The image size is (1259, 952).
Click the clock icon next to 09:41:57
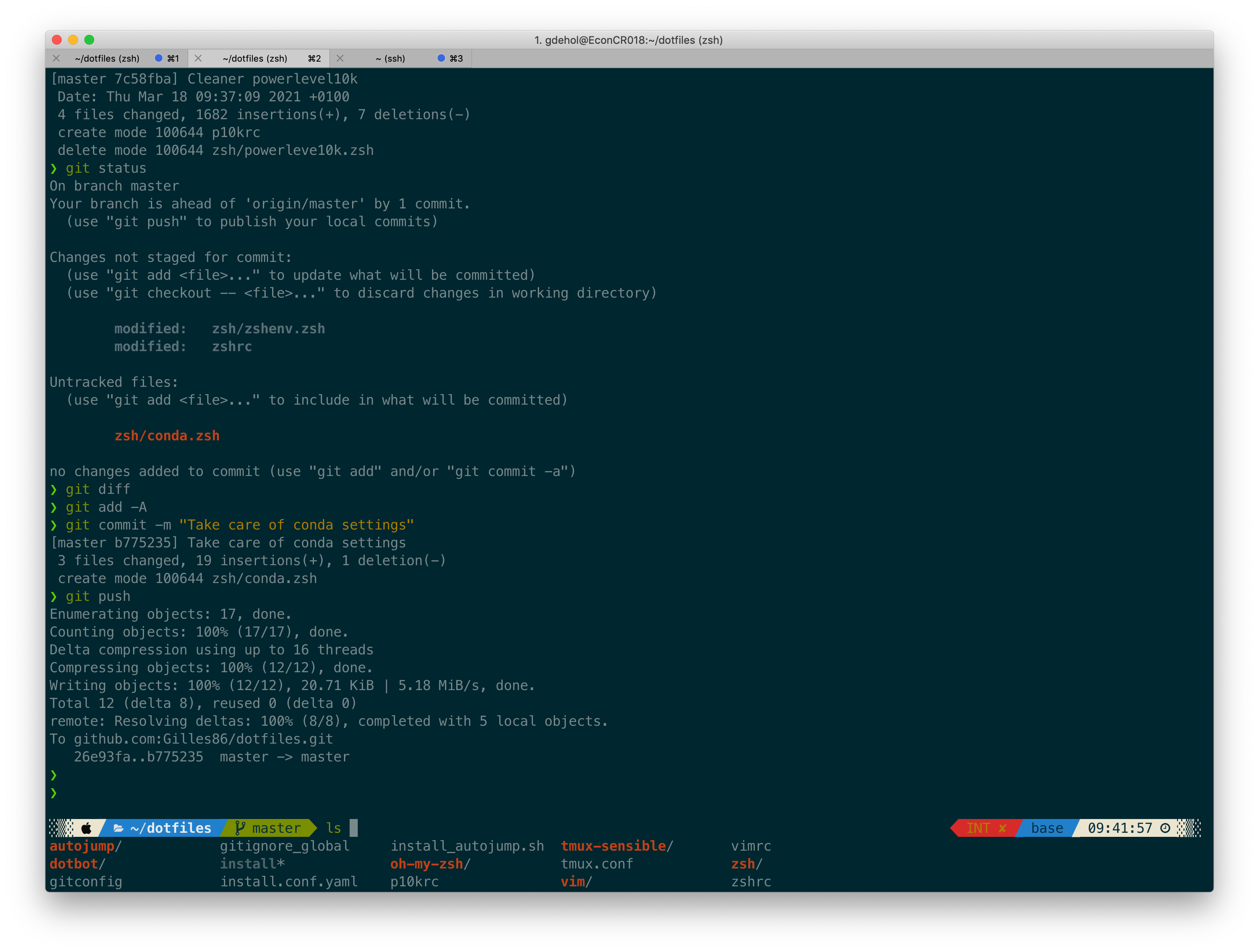click(x=1165, y=828)
